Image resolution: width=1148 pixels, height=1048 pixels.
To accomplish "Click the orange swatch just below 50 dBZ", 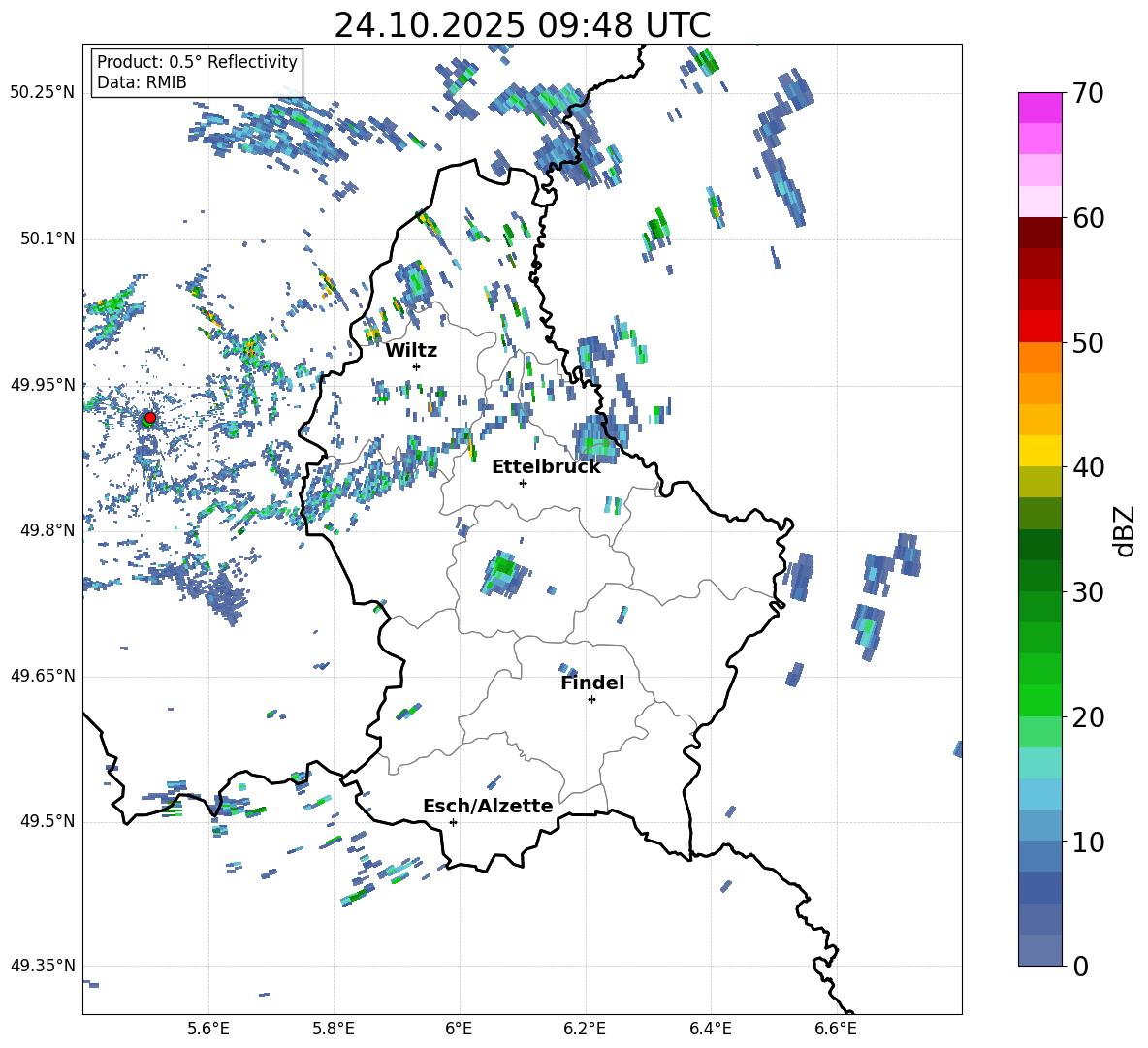I will [x=1039, y=357].
